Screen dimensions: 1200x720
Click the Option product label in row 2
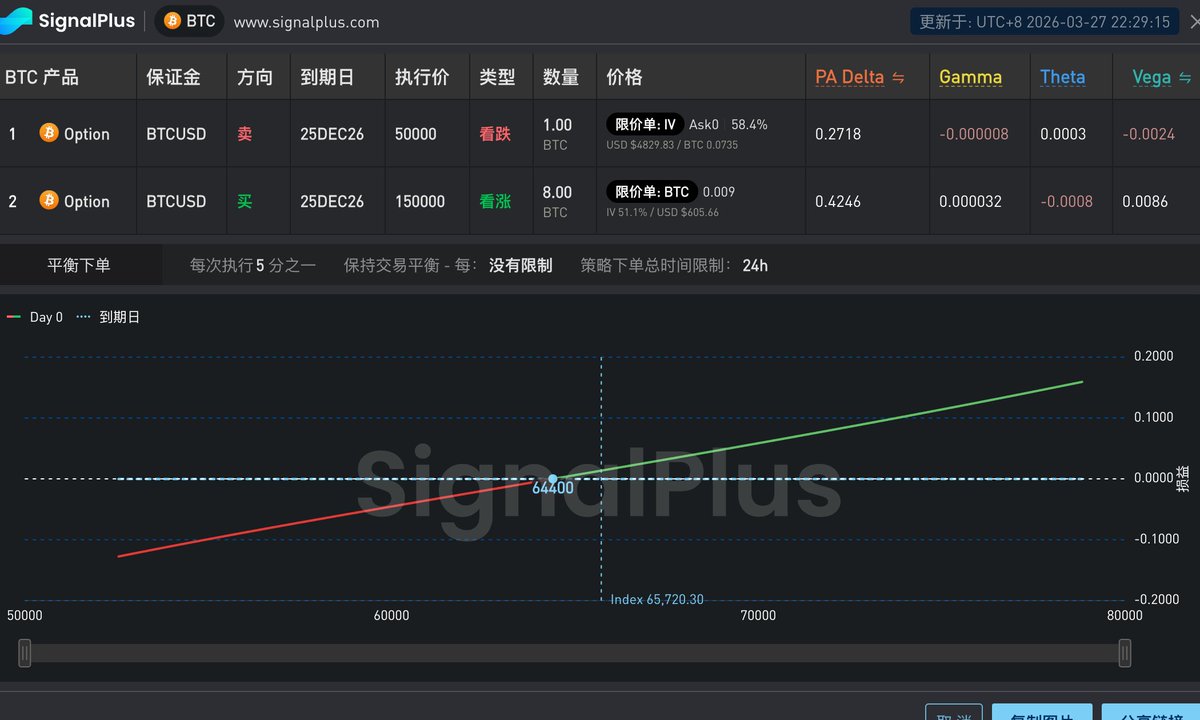(x=86, y=201)
